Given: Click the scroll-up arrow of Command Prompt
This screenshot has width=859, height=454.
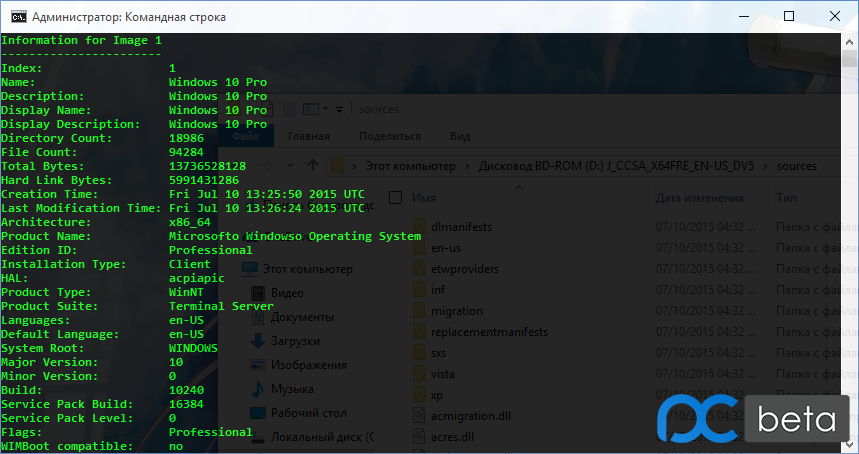Looking at the screenshot, I should 850,42.
